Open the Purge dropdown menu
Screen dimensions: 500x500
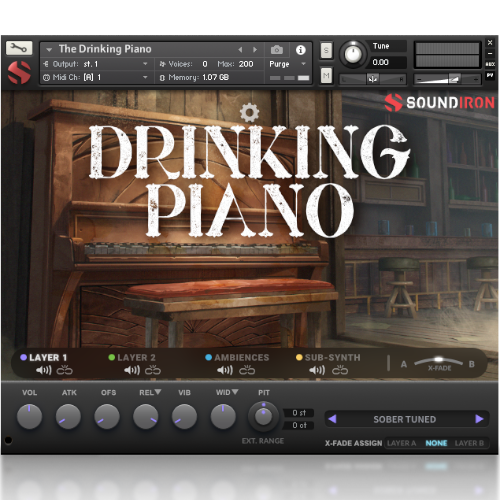288,64
